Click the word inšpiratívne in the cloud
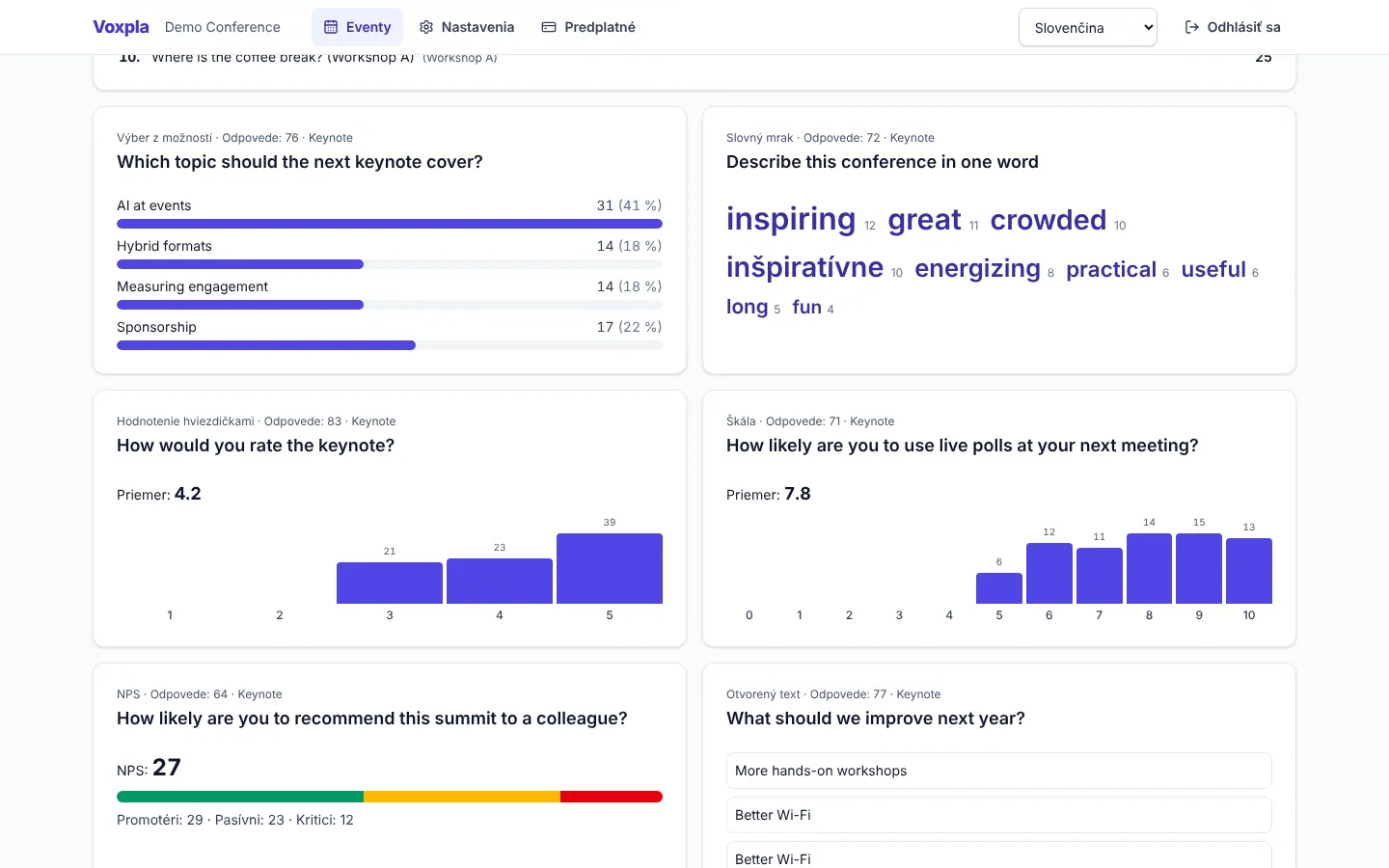This screenshot has width=1389, height=868. click(x=804, y=267)
